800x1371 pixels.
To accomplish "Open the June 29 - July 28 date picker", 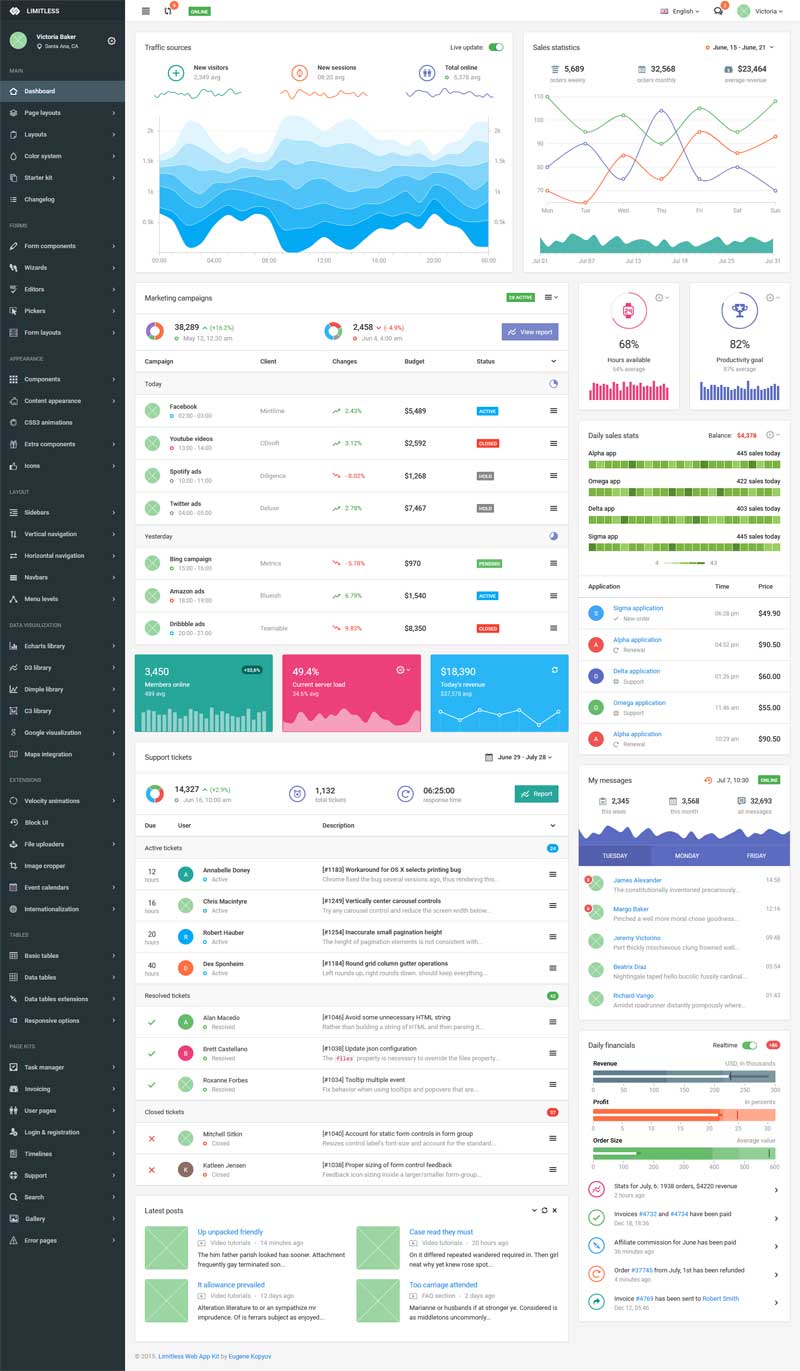I will click(x=520, y=757).
